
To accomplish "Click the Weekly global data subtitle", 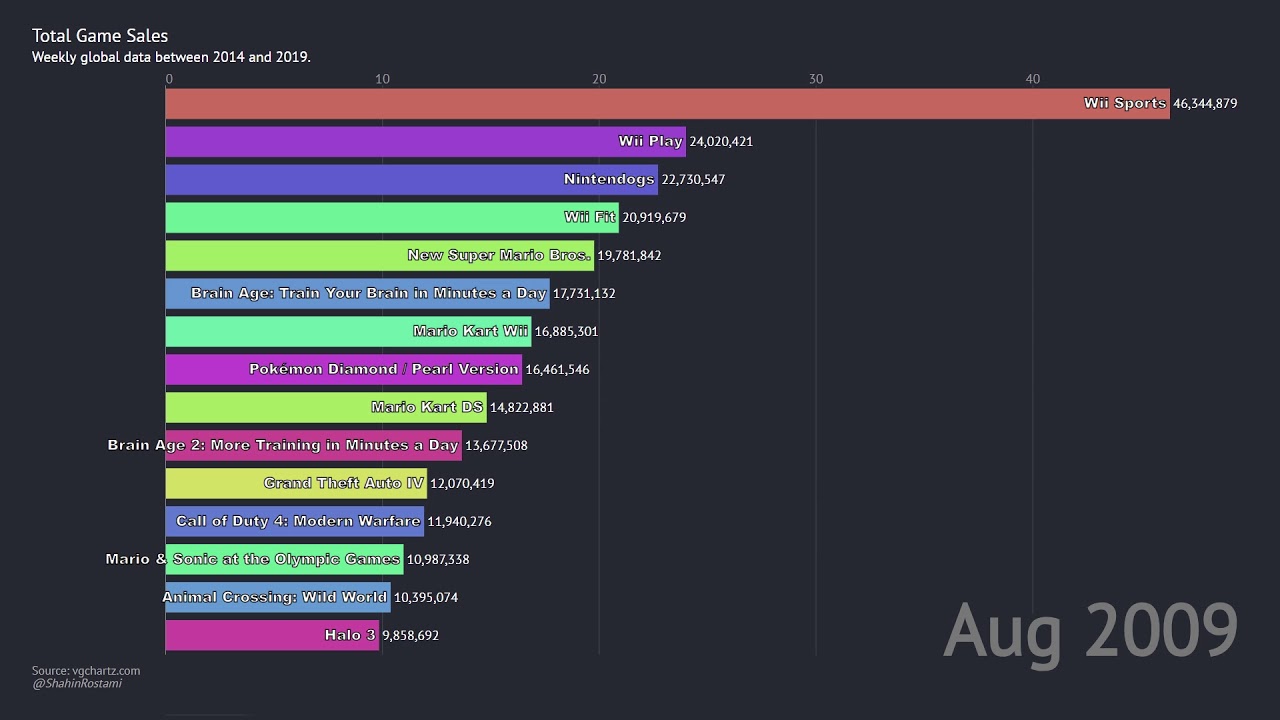I will [x=171, y=57].
